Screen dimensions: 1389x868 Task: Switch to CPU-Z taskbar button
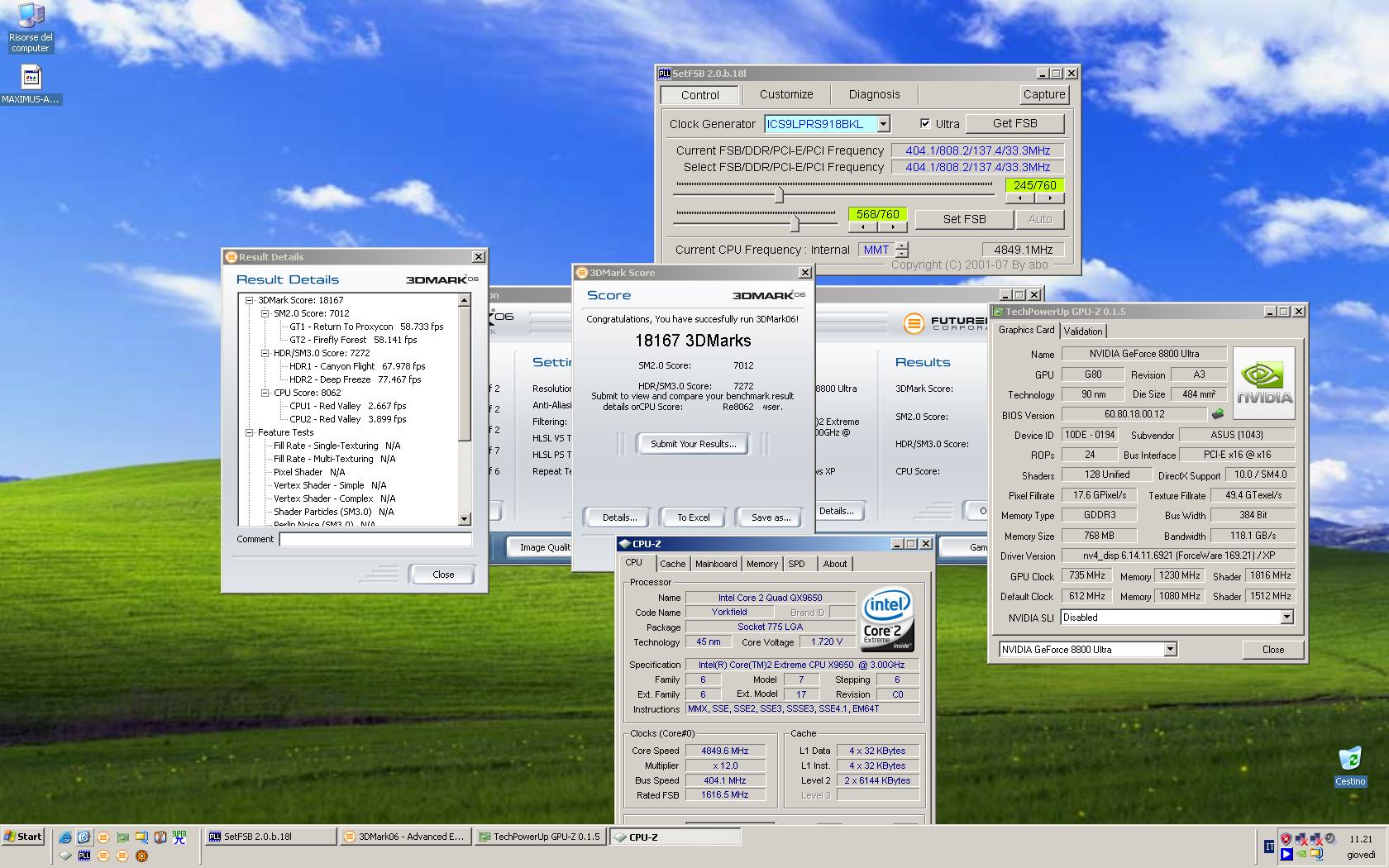(x=675, y=837)
